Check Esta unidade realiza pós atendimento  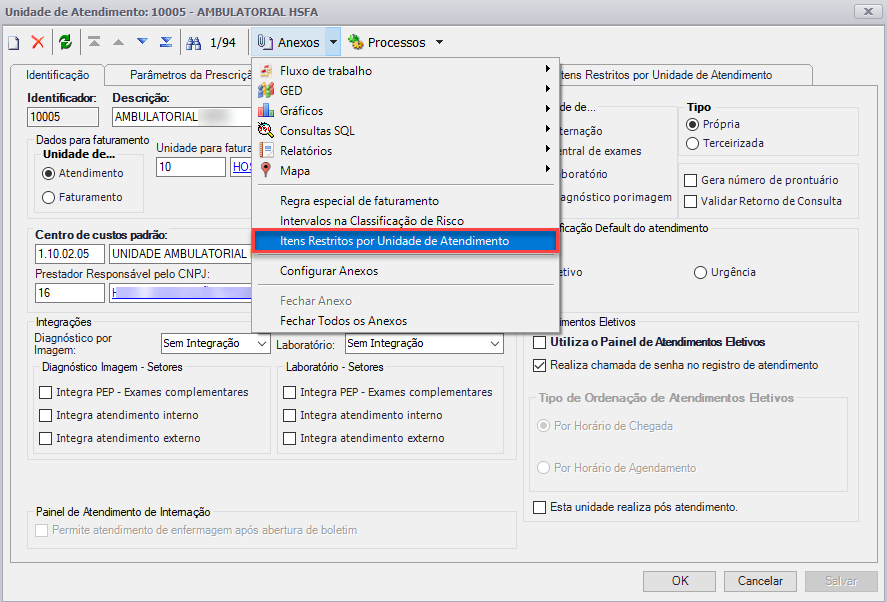coord(540,507)
